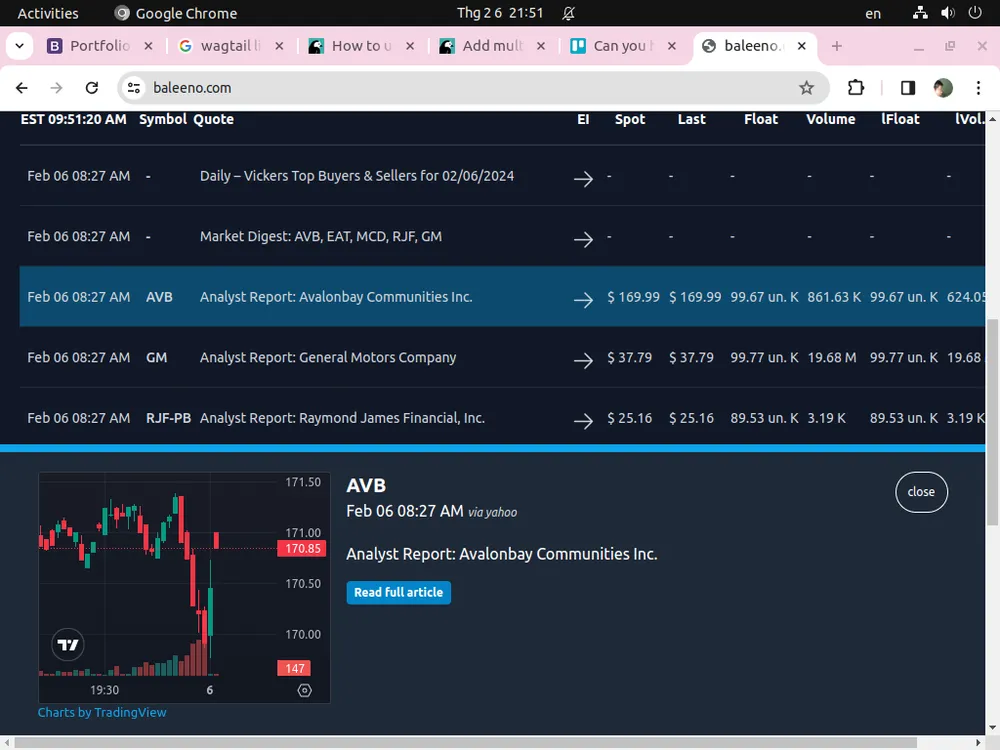Close the wagtail tab

pos(279,46)
